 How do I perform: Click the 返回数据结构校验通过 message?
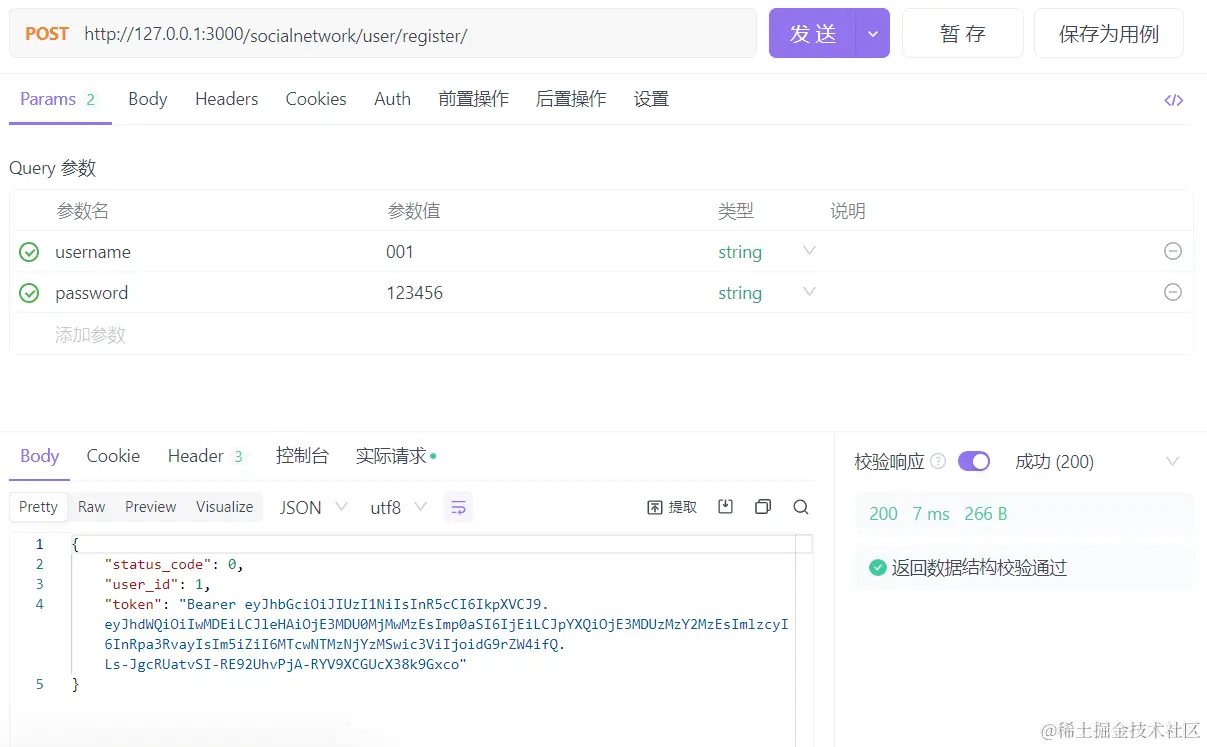coord(980,568)
